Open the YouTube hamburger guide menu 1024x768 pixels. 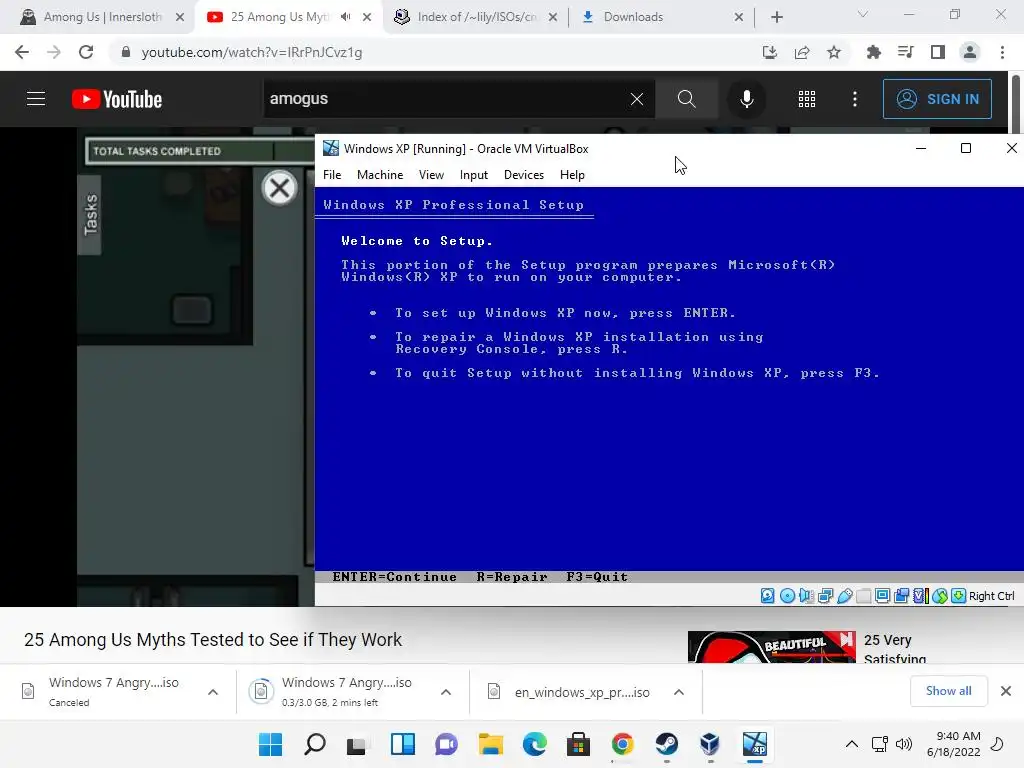click(x=36, y=99)
